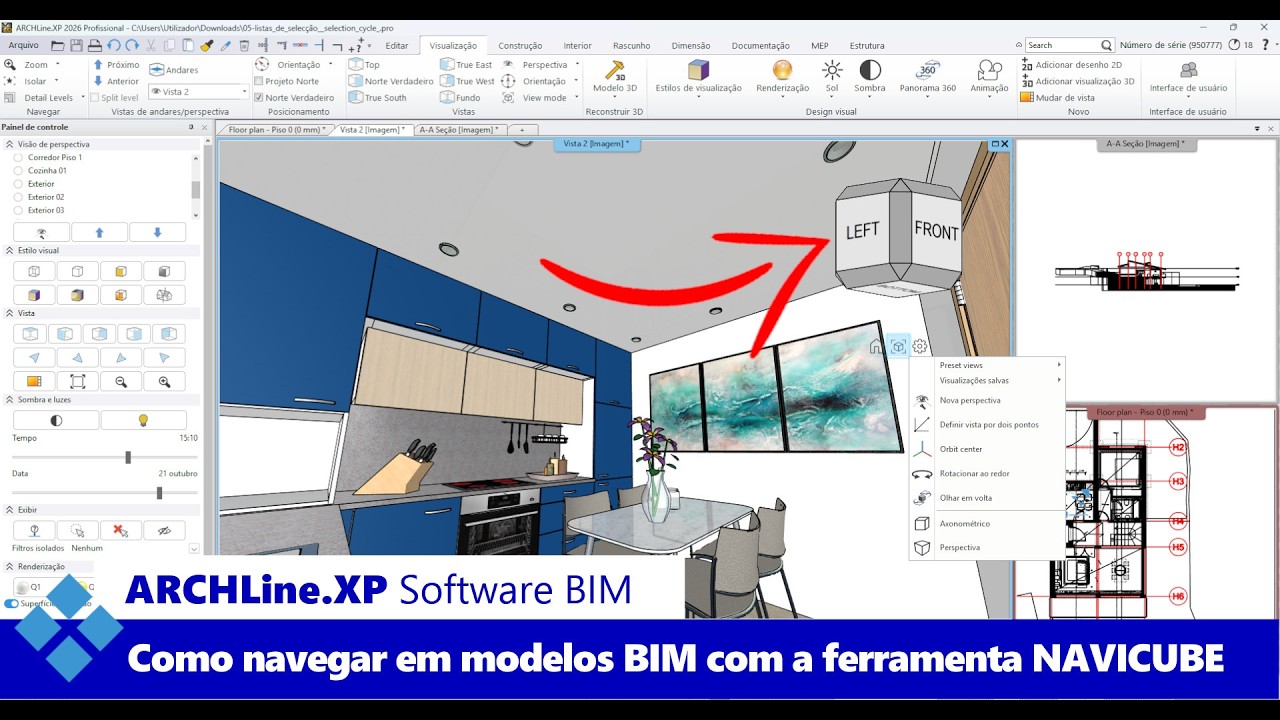Choose Nova perspectiva from context menu
The height and width of the screenshot is (720, 1280).
click(987, 400)
